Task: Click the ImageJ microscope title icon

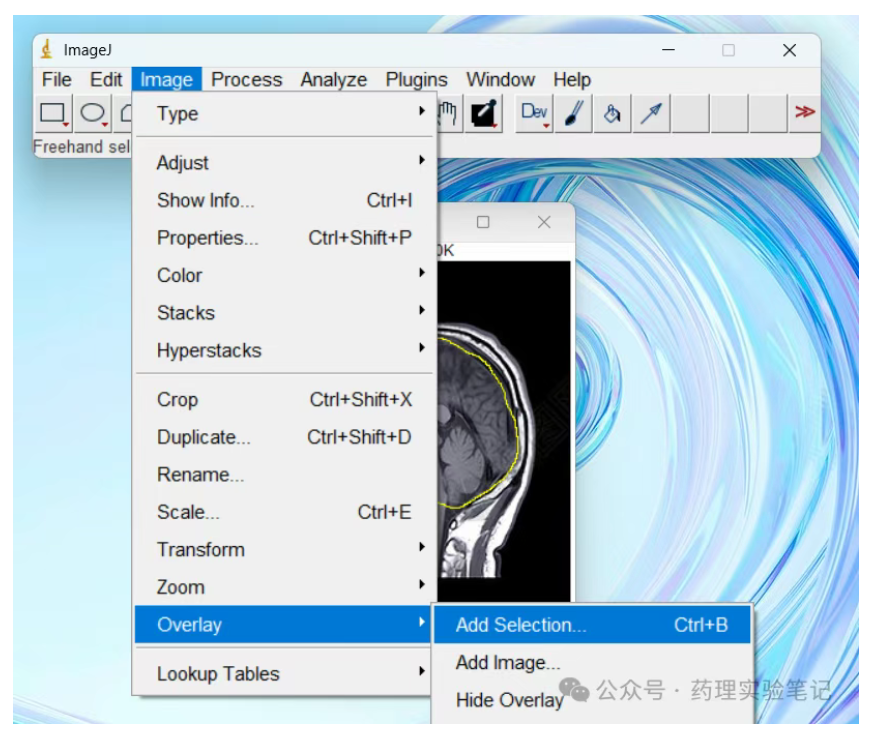Action: pos(47,49)
